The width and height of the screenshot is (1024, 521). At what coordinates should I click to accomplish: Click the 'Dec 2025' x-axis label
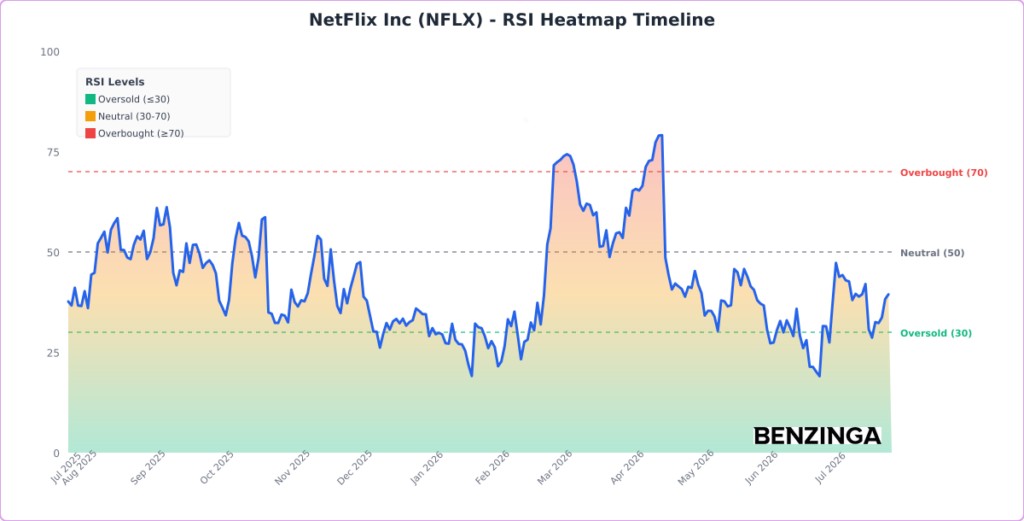pos(355,467)
